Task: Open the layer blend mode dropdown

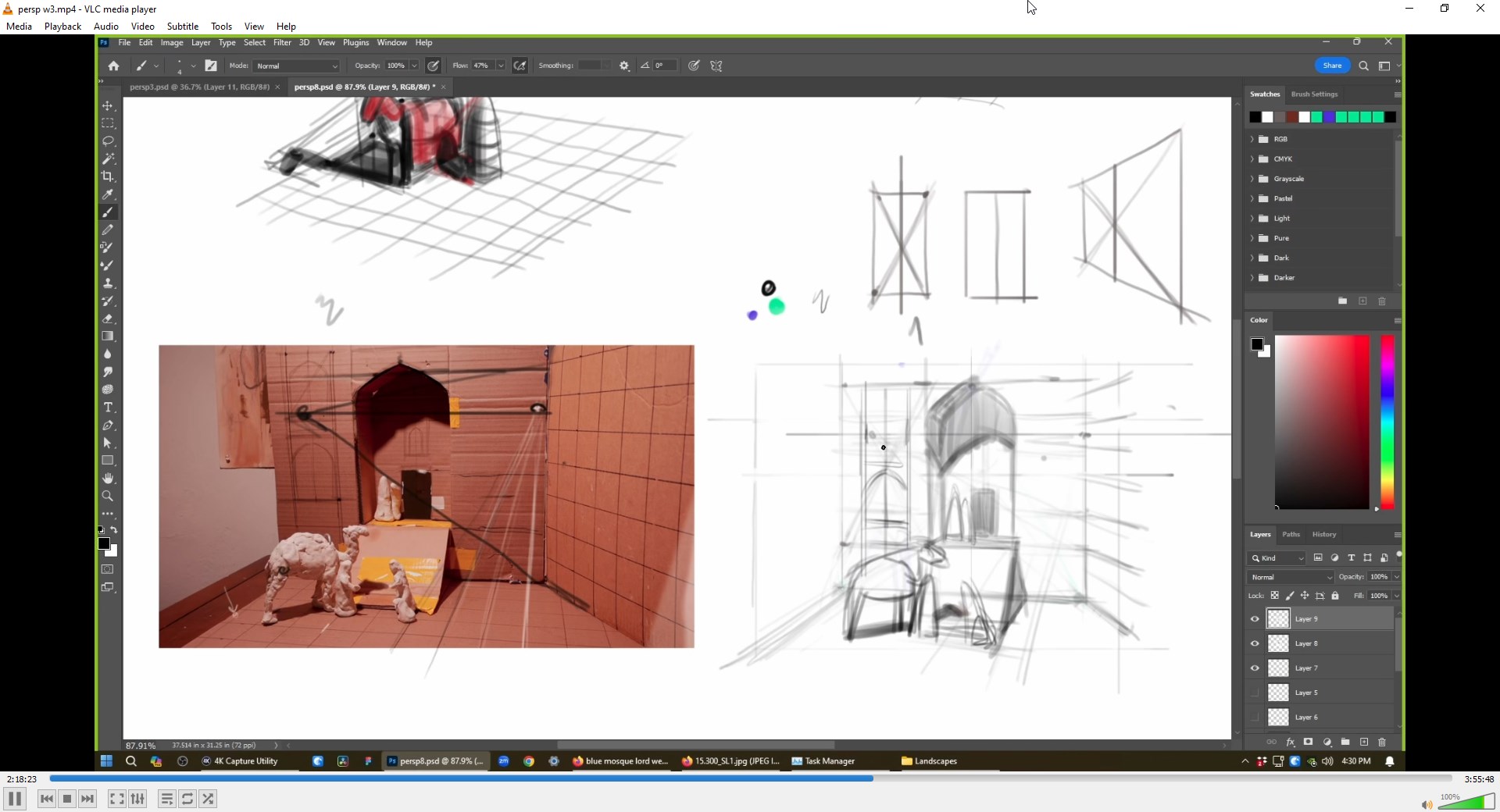Action: [1290, 577]
